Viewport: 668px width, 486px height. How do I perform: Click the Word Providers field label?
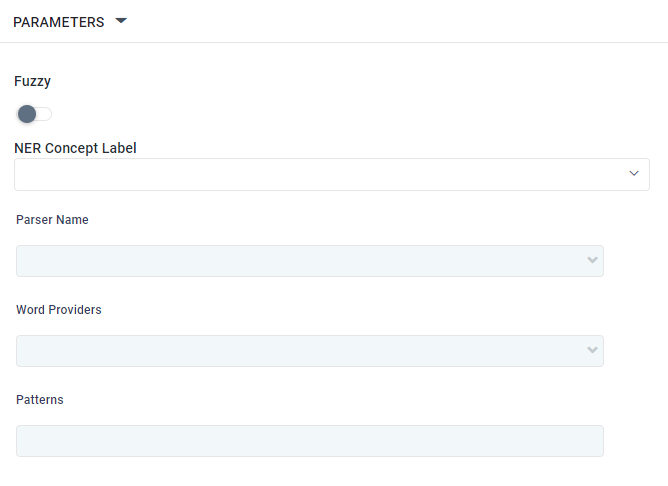click(x=58, y=310)
